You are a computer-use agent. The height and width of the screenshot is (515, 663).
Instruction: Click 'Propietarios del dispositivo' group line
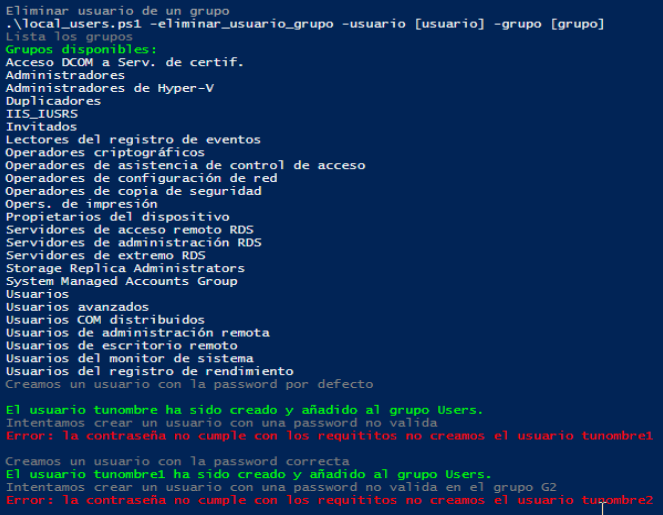pyautogui.click(x=117, y=217)
